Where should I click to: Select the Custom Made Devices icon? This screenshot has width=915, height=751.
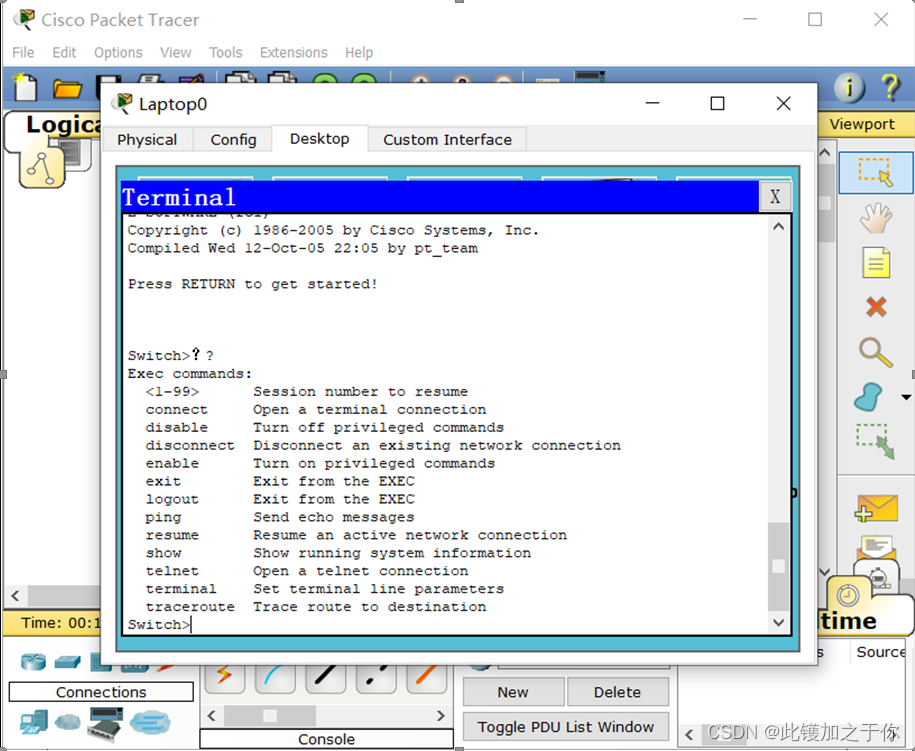pyautogui.click(x=106, y=722)
